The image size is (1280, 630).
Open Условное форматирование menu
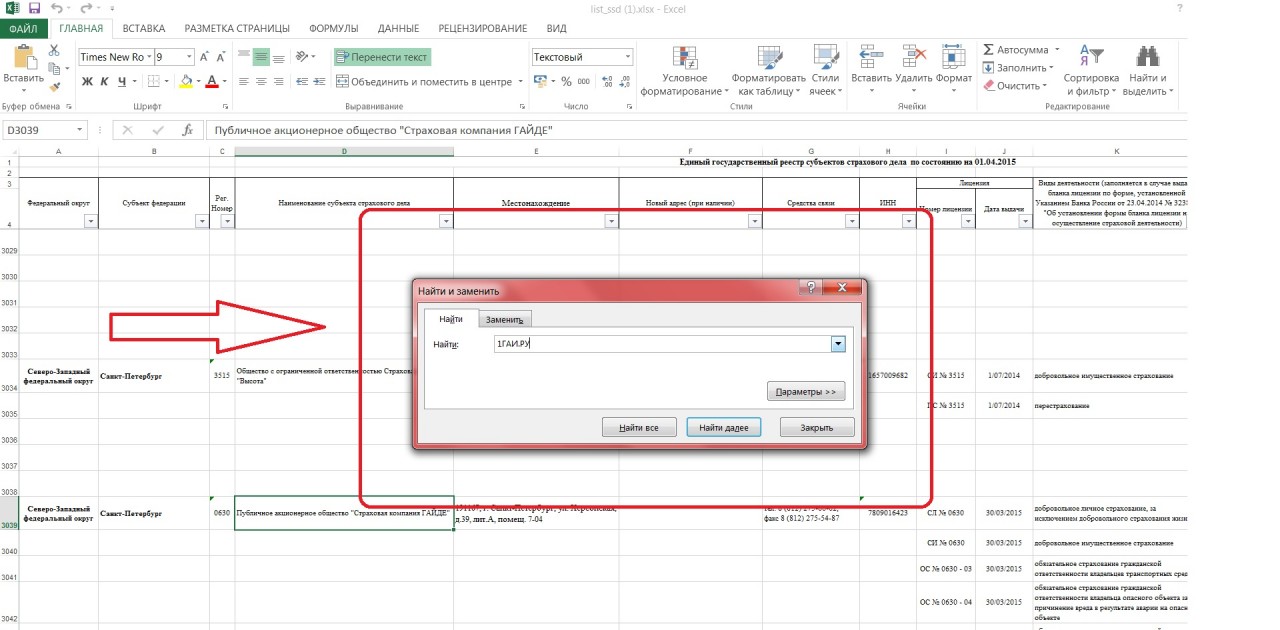click(x=685, y=70)
